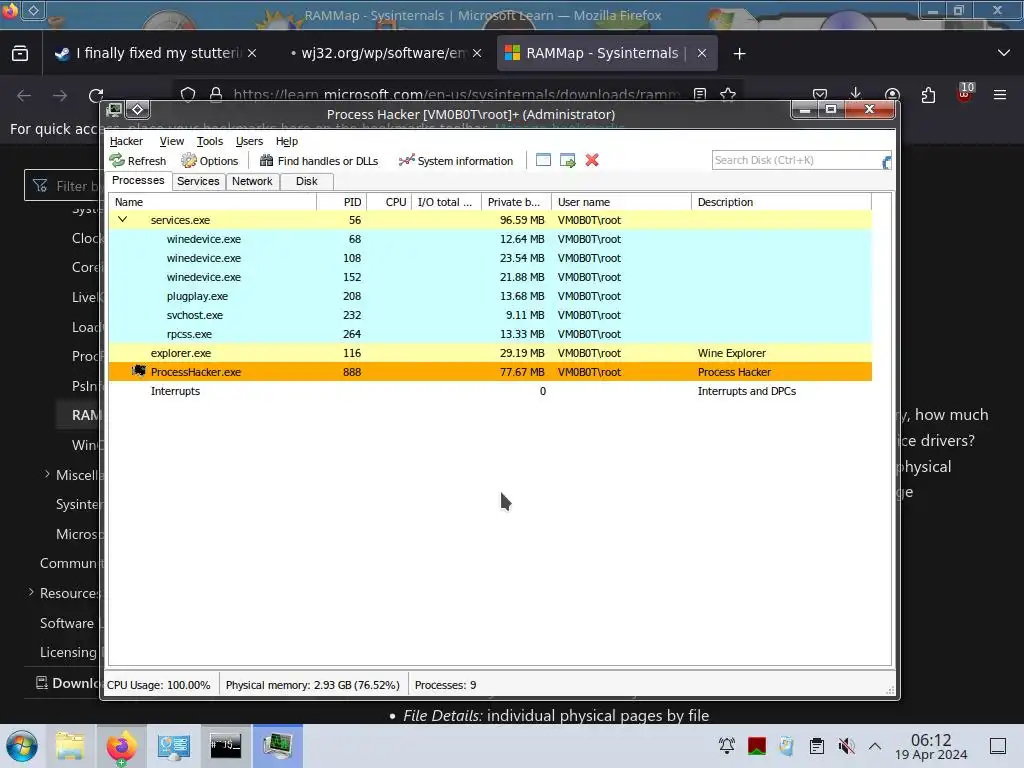Switch to Services tab

198,181
